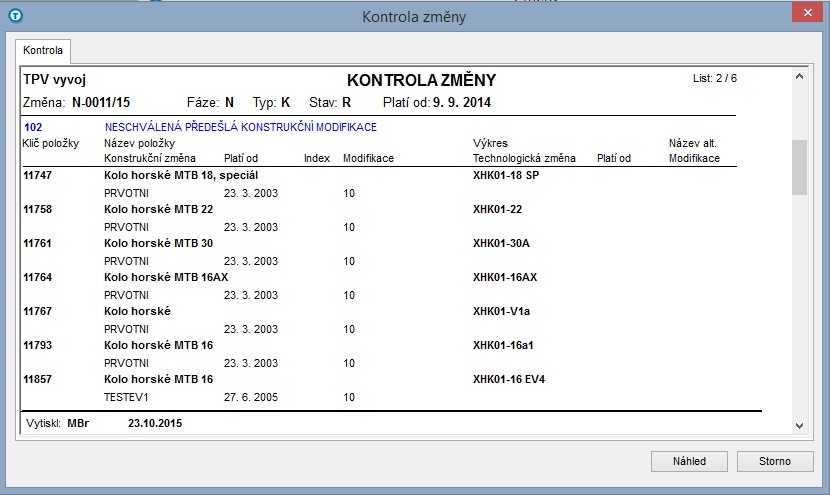This screenshot has height=495, width=830.
Task: Select the drawing XHK01-16 EV4
Action: tap(508, 379)
